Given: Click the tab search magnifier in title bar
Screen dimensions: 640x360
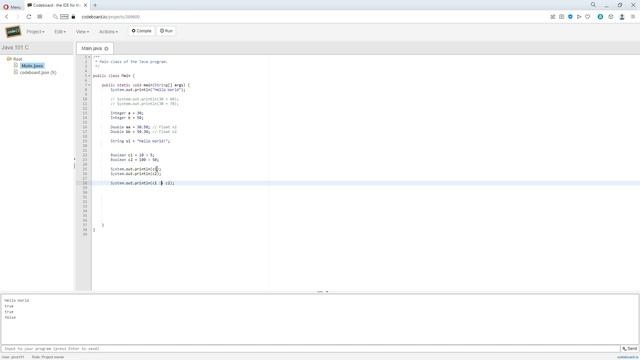Looking at the screenshot, I should point(593,5).
